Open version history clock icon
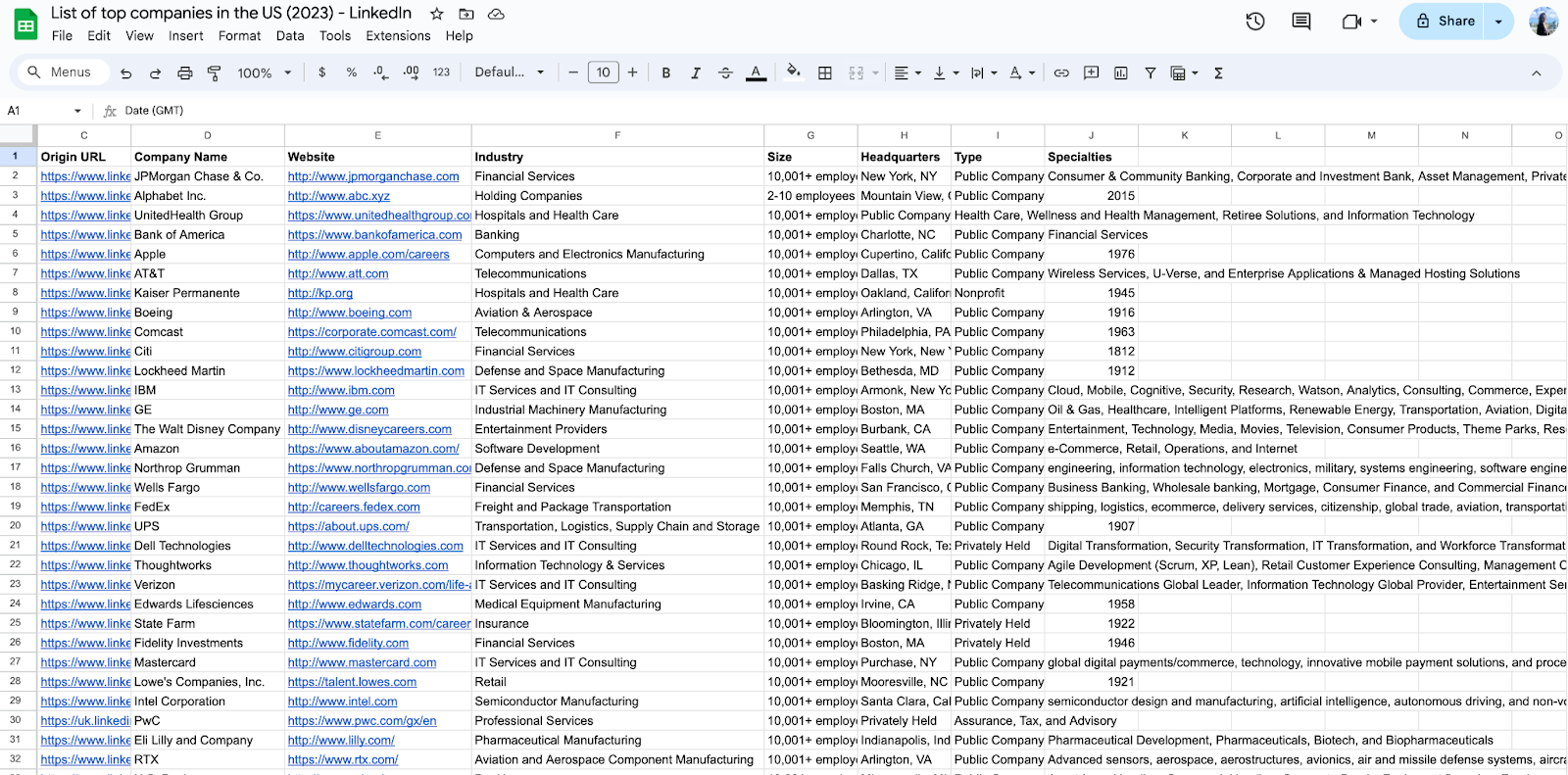1568x775 pixels. point(1254,21)
